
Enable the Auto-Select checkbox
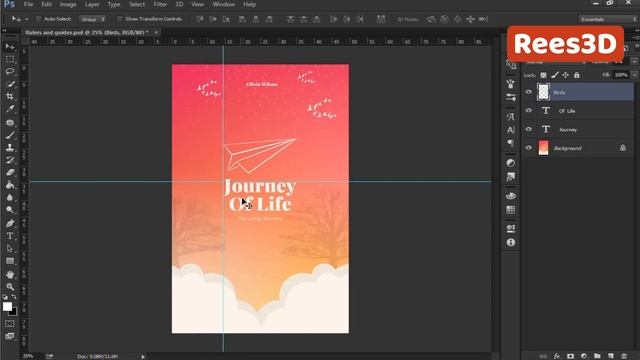(39, 19)
